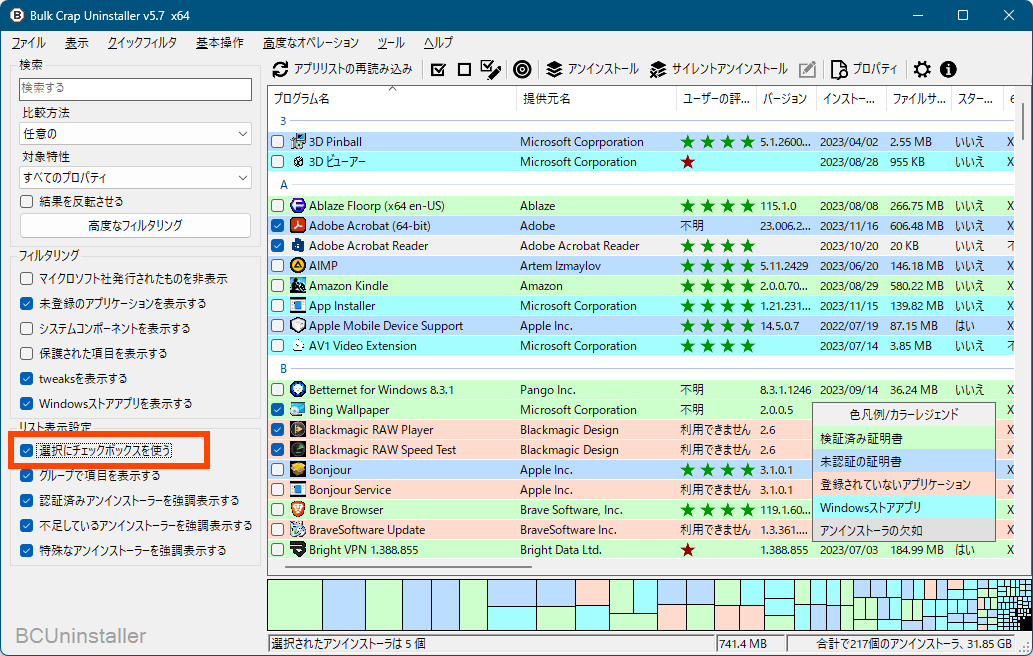The width and height of the screenshot is (1033, 656).
Task: Sort by 提供元名 column header
Action: click(x=596, y=99)
